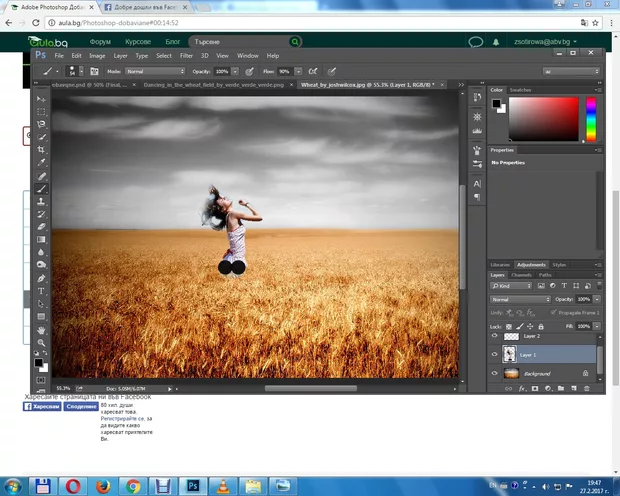Switch to the Channels tab
Image resolution: width=620 pixels, height=496 pixels.
[521, 274]
